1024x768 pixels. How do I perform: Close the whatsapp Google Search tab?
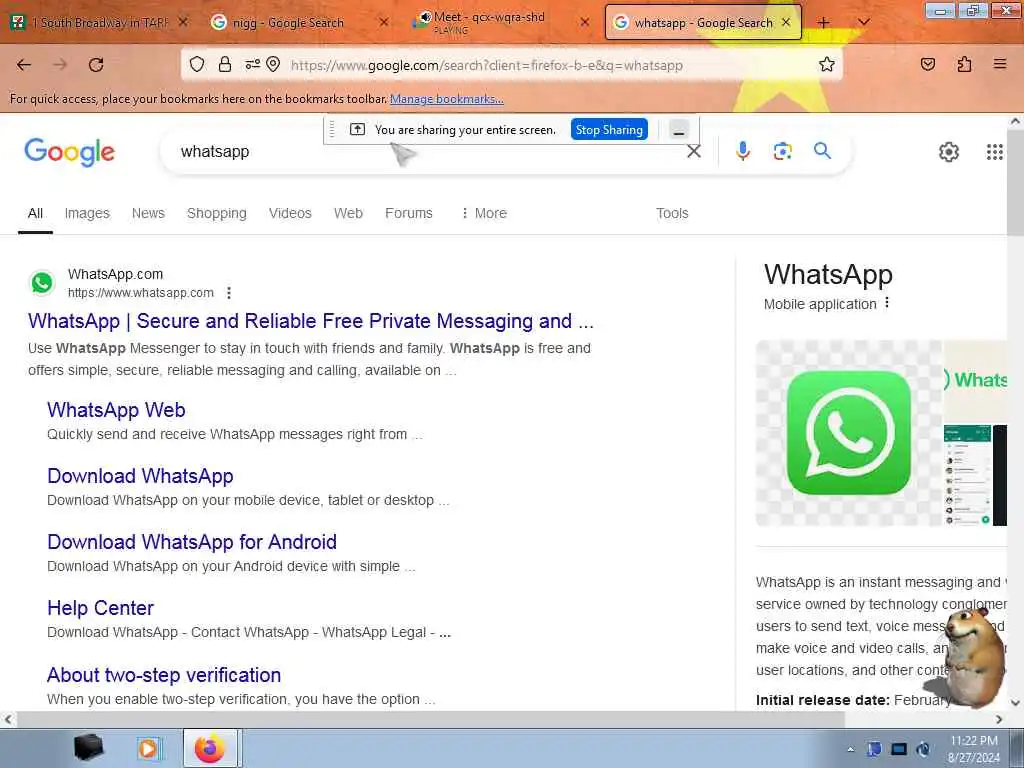point(786,22)
